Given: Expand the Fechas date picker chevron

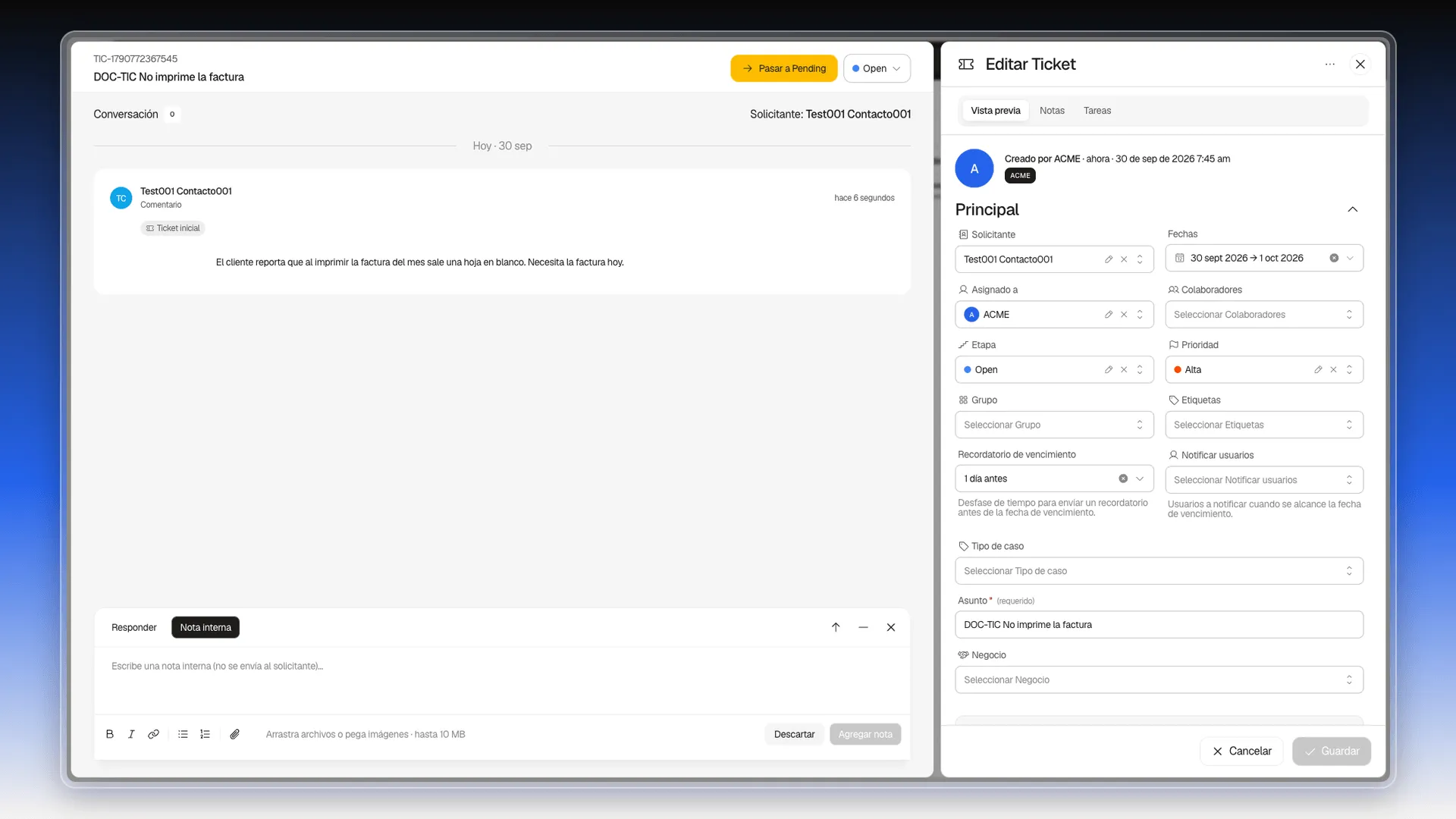Looking at the screenshot, I should pos(1350,258).
